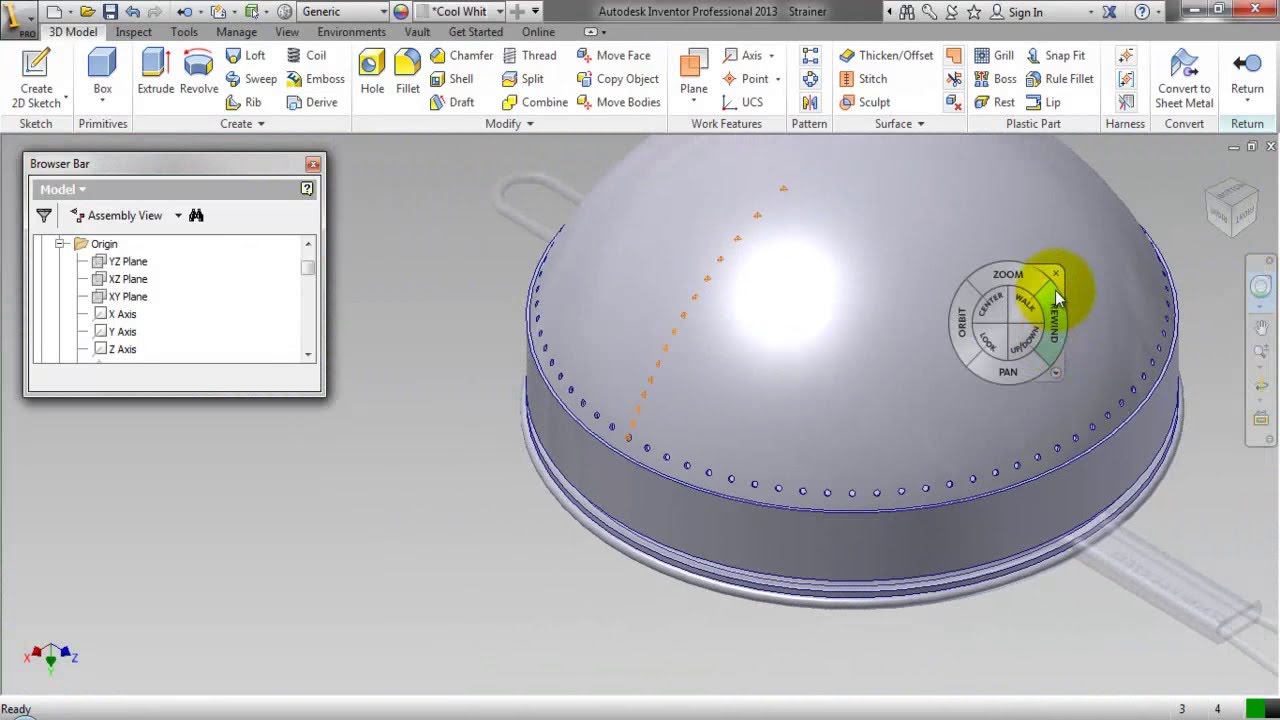Open the browser filter funnel
Screen dimensions: 1280x720
[43, 215]
